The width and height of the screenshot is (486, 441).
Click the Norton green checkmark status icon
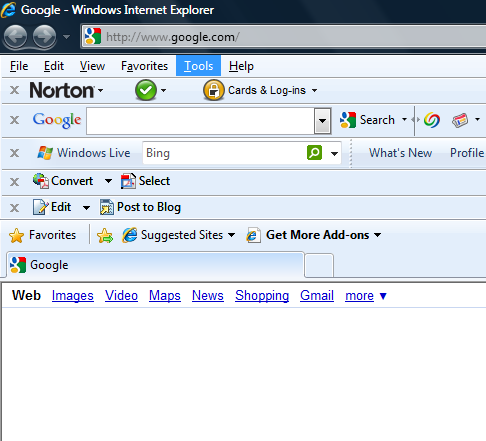pos(146,90)
